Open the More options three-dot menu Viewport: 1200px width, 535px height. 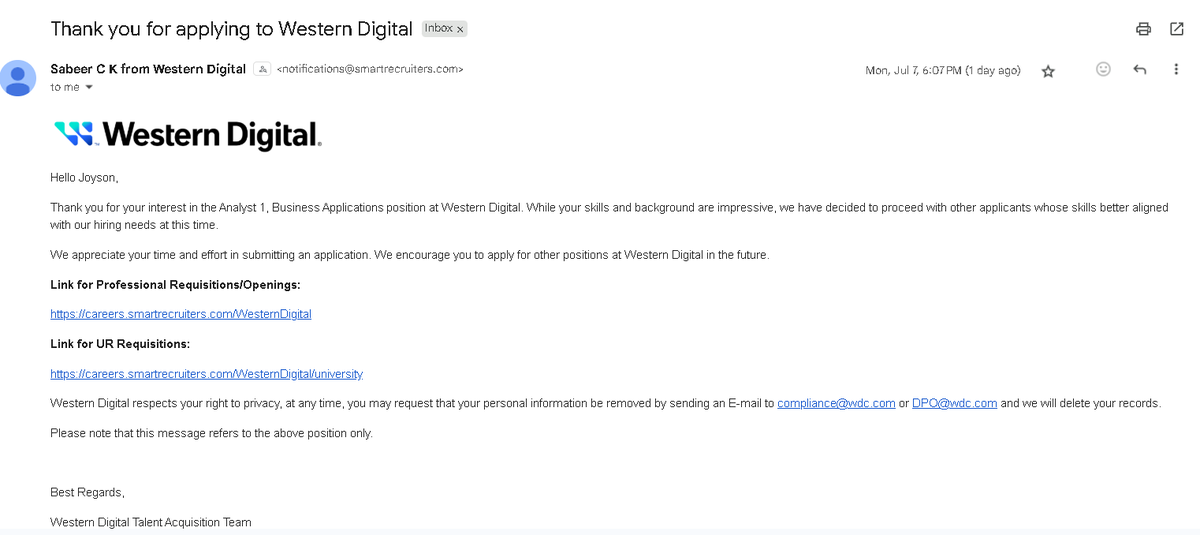(1176, 69)
